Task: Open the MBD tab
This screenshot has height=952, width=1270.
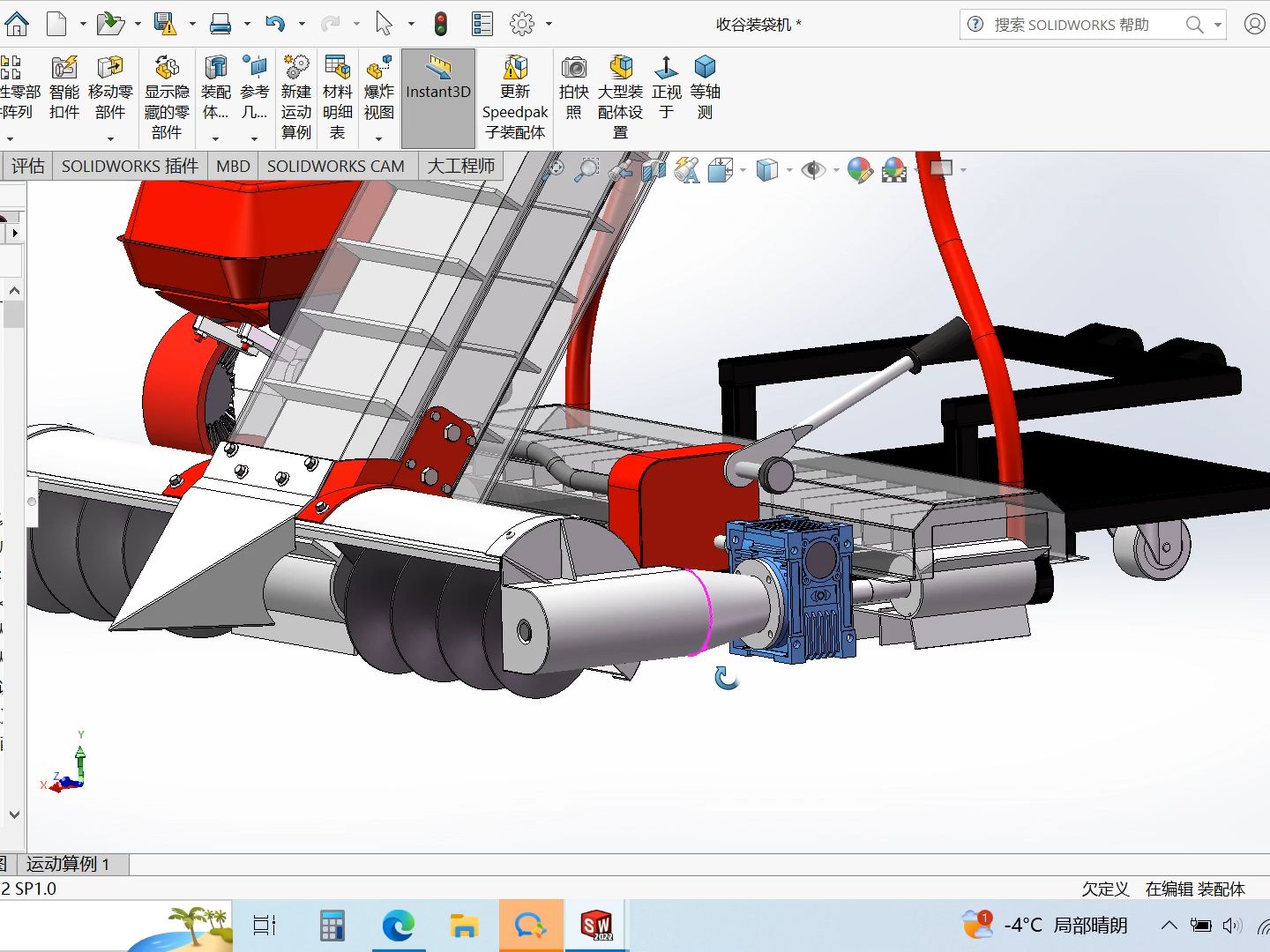Action: (233, 166)
